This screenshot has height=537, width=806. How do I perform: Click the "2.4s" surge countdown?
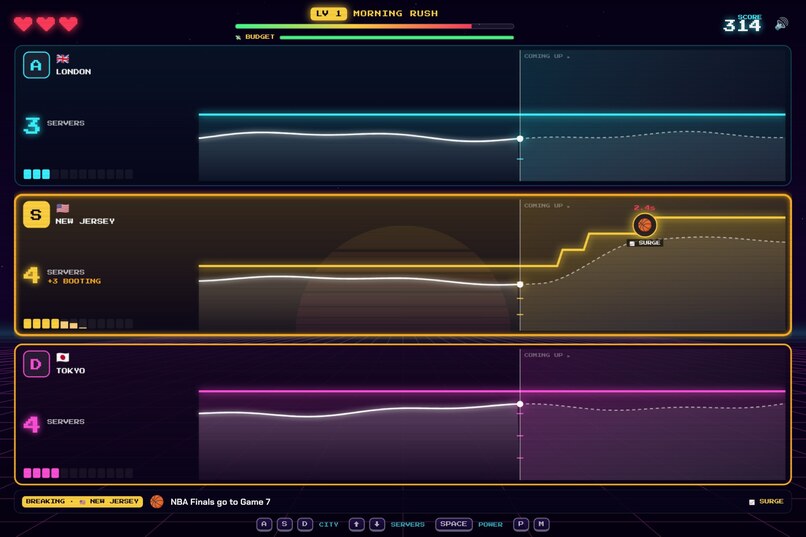coord(644,208)
